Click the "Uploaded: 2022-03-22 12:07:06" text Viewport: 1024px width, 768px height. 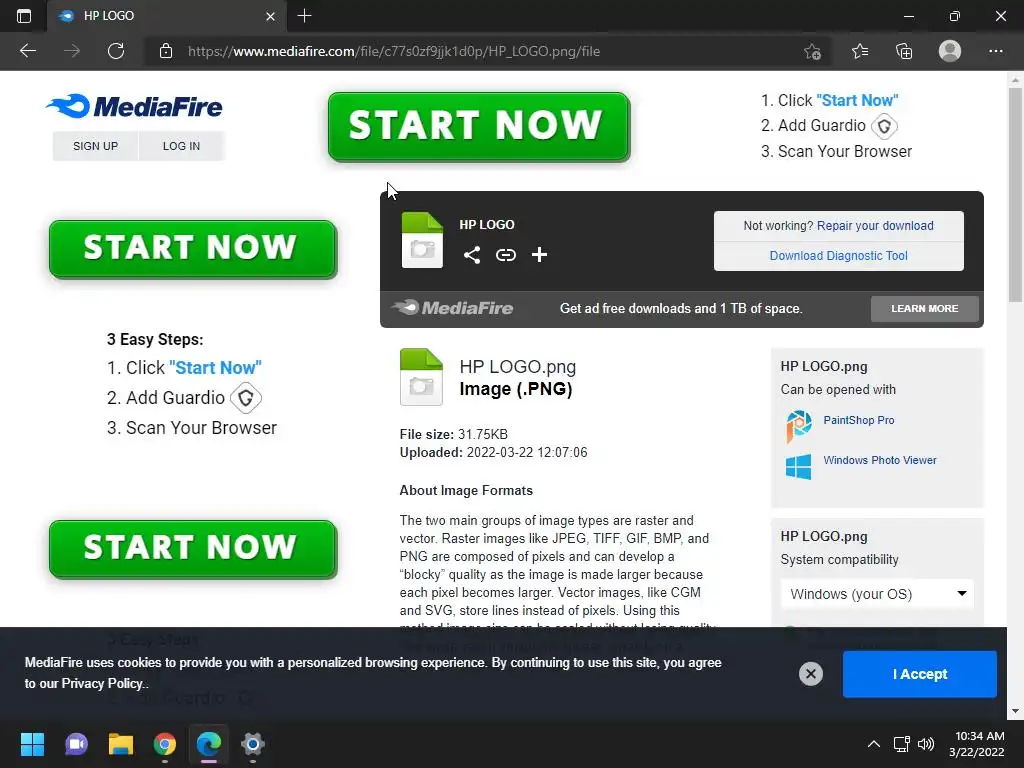pyautogui.click(x=494, y=453)
